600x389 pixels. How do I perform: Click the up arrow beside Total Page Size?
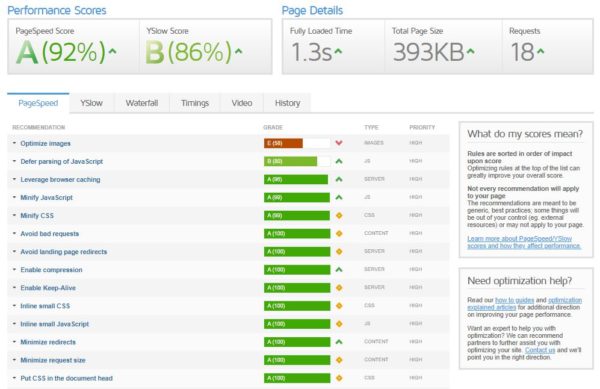(470, 50)
